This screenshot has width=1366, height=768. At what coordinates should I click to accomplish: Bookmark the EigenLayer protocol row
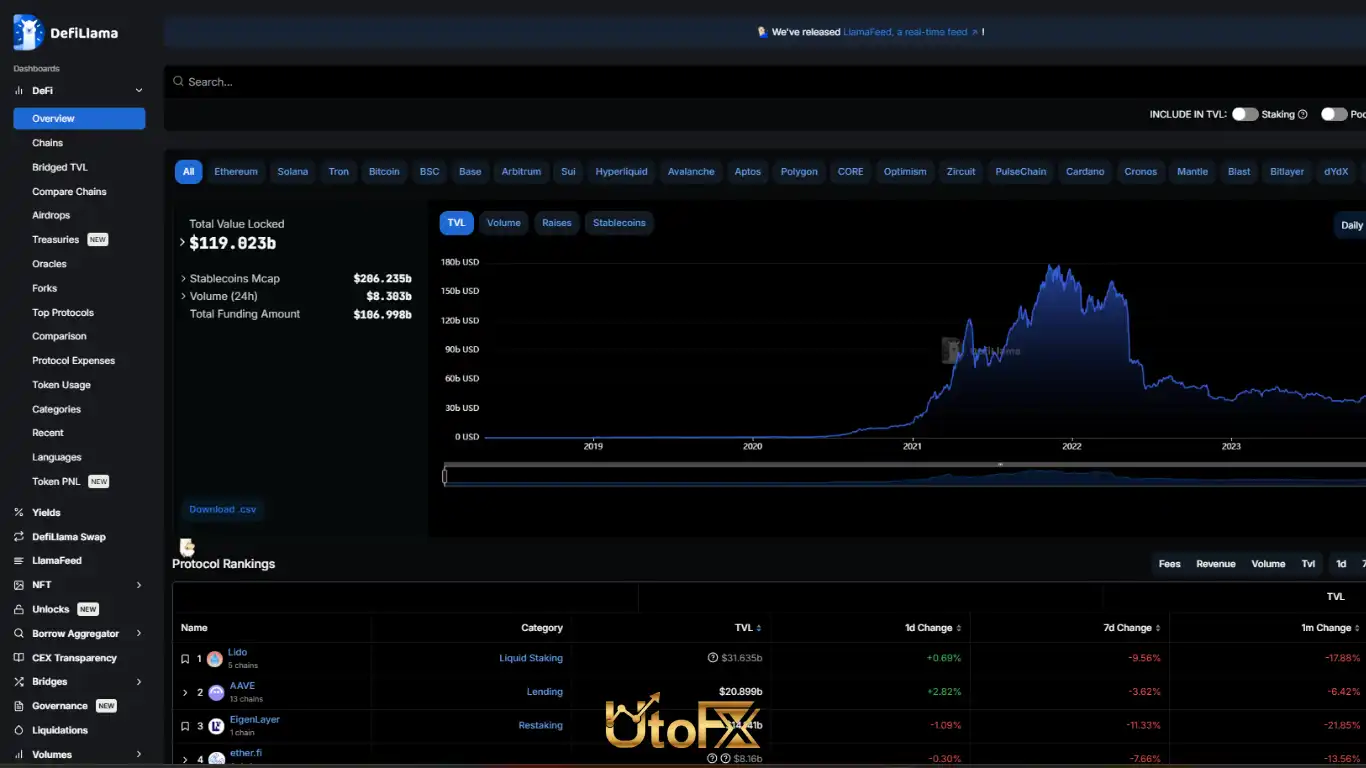click(185, 726)
